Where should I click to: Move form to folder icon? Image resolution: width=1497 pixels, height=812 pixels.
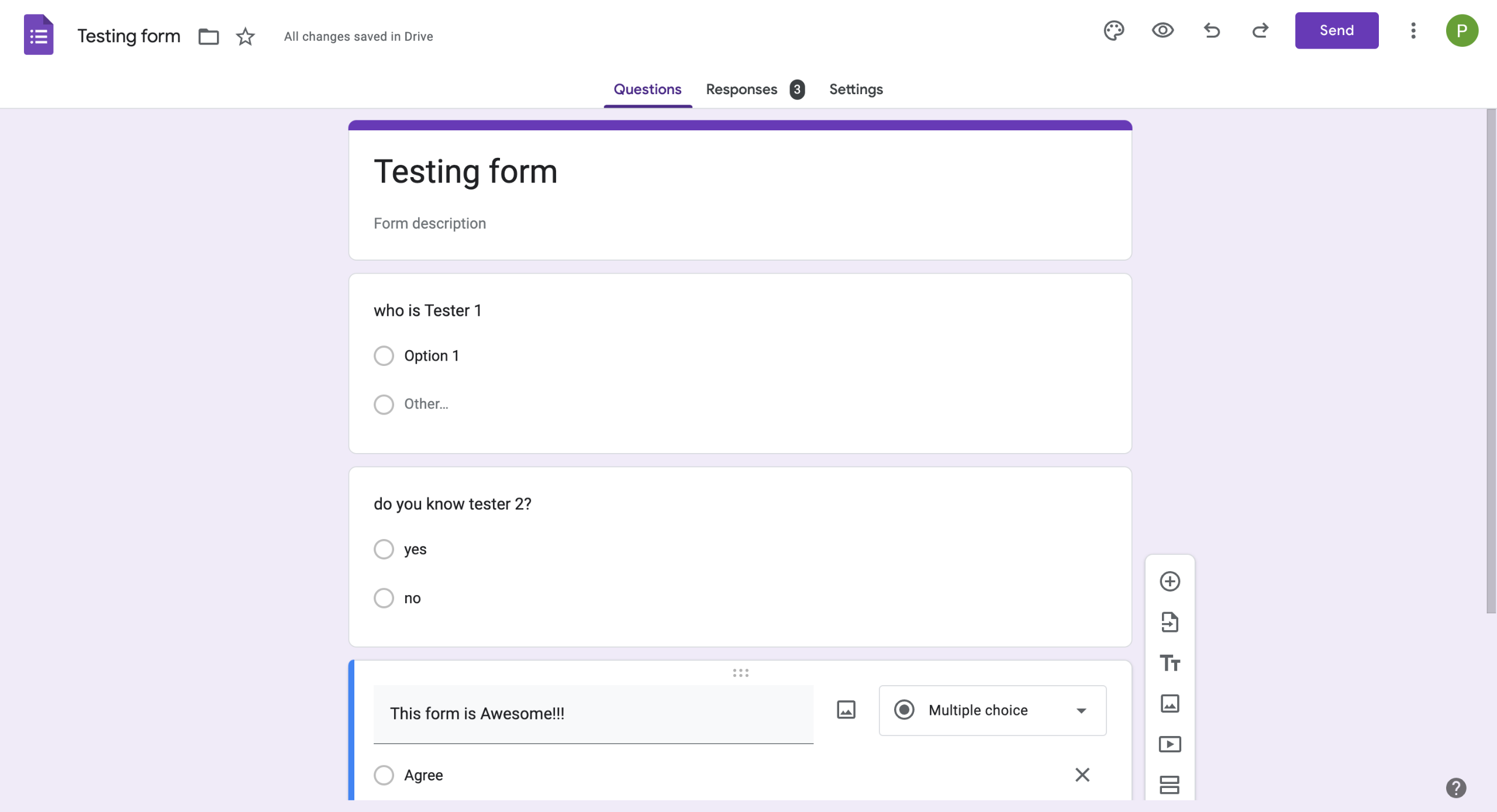click(x=208, y=36)
